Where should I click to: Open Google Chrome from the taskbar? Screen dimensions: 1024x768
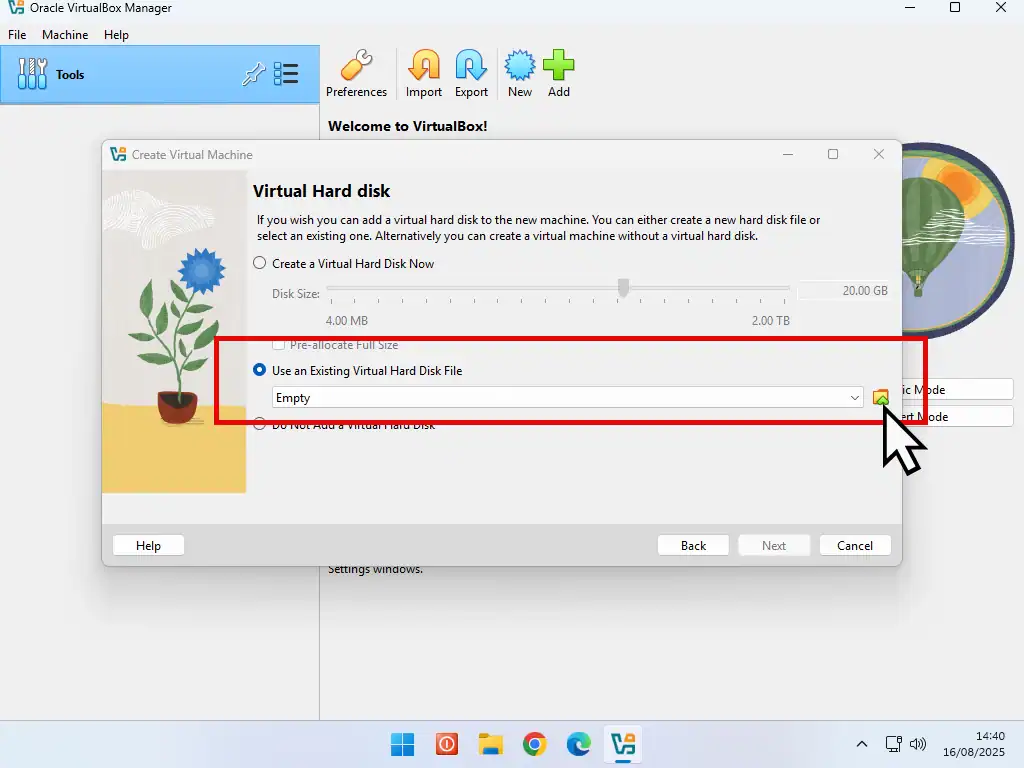tap(535, 744)
